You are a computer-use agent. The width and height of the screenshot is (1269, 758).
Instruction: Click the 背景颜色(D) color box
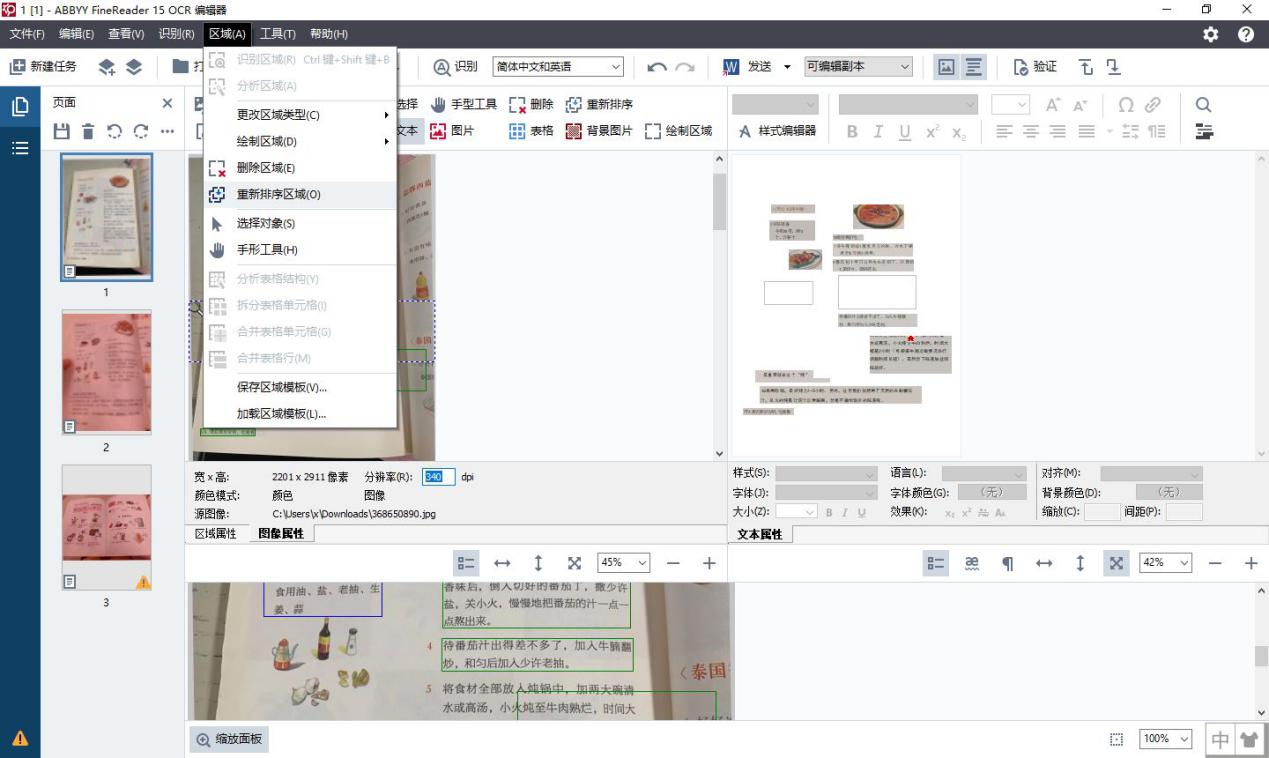coord(1169,492)
